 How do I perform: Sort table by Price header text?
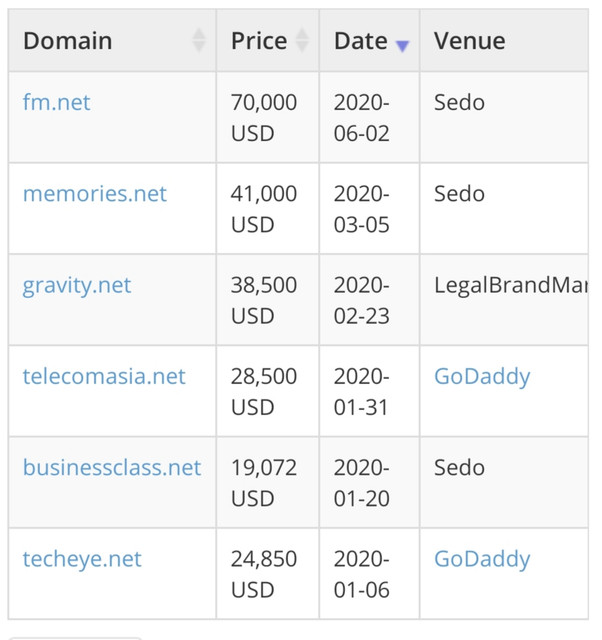[259, 41]
